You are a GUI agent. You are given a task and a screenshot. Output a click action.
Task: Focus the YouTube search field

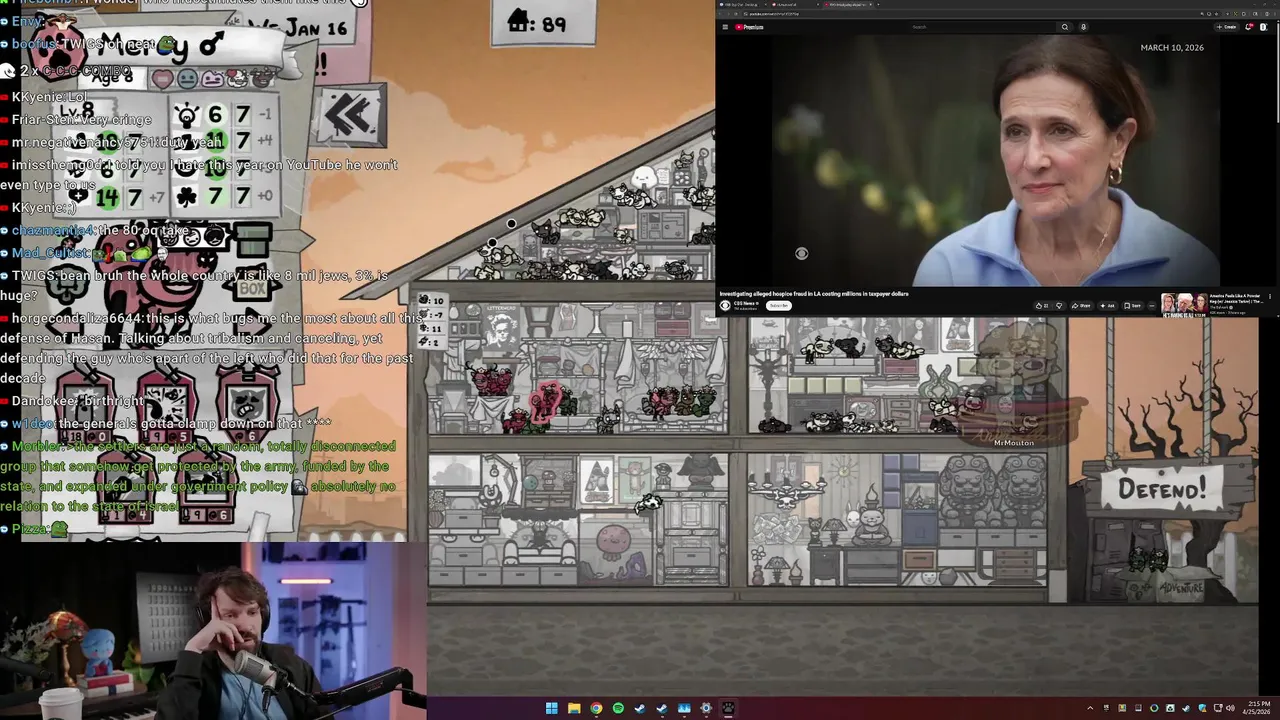pos(985,27)
